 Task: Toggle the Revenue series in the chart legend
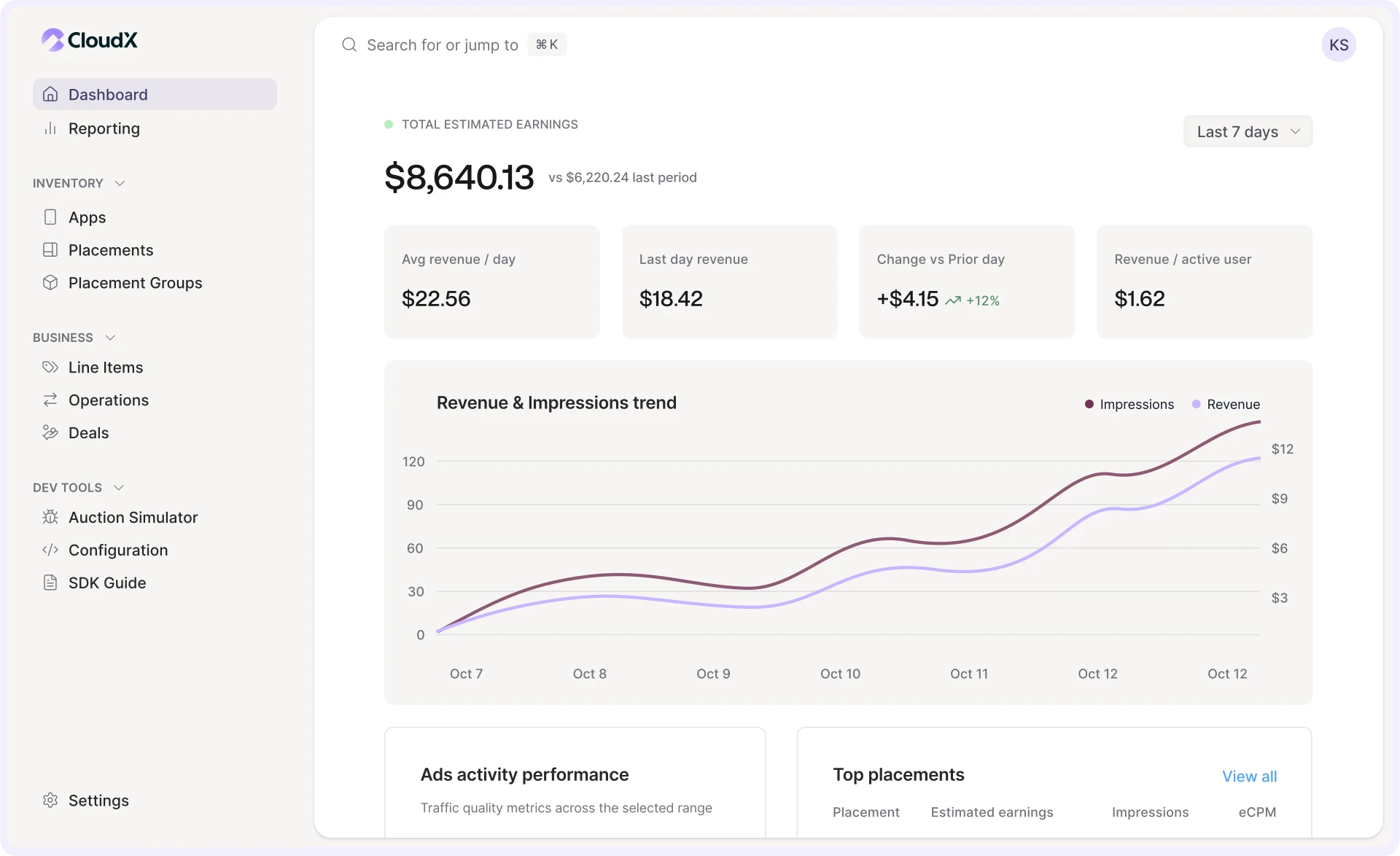(1226, 404)
